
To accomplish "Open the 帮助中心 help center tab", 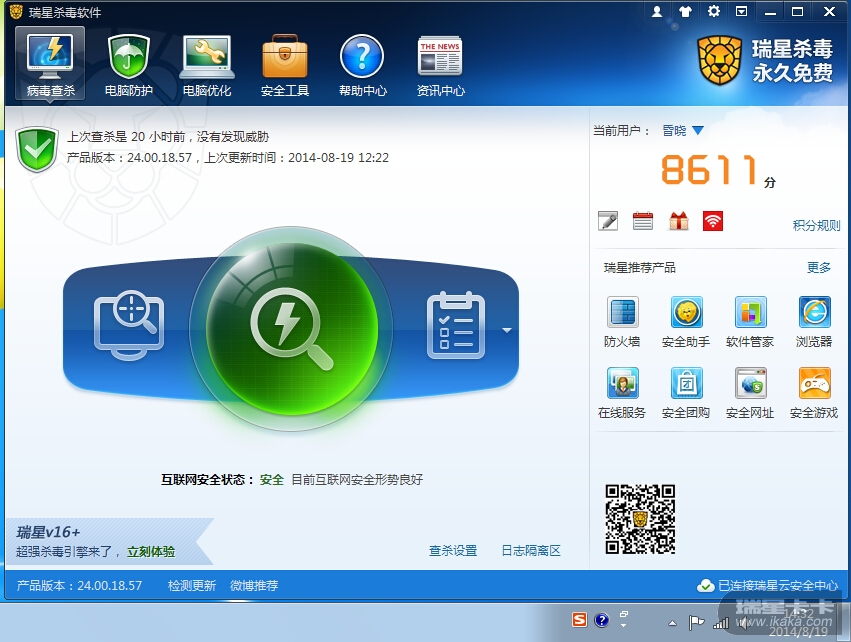I will coord(363,64).
